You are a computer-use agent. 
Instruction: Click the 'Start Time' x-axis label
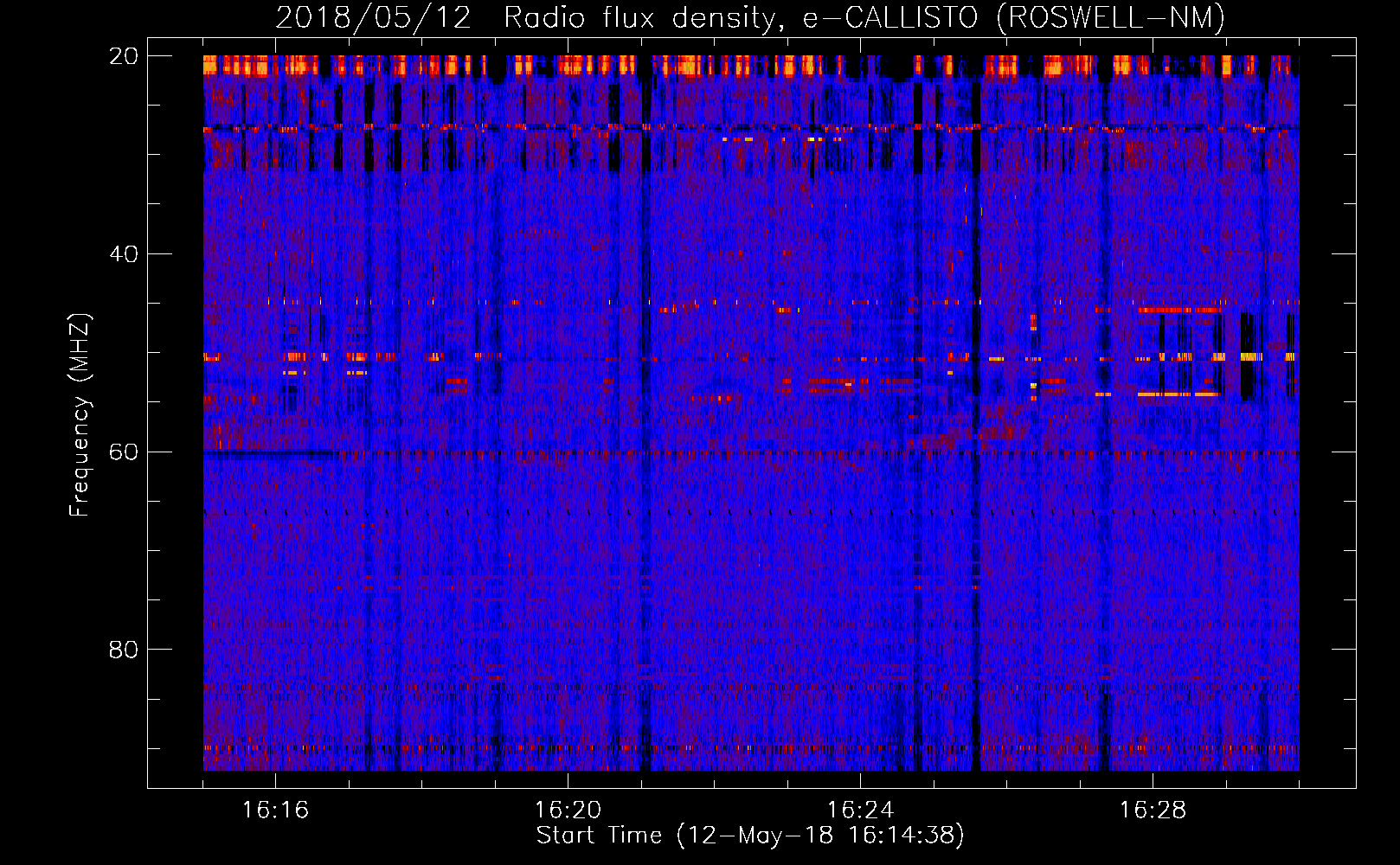coord(599,836)
